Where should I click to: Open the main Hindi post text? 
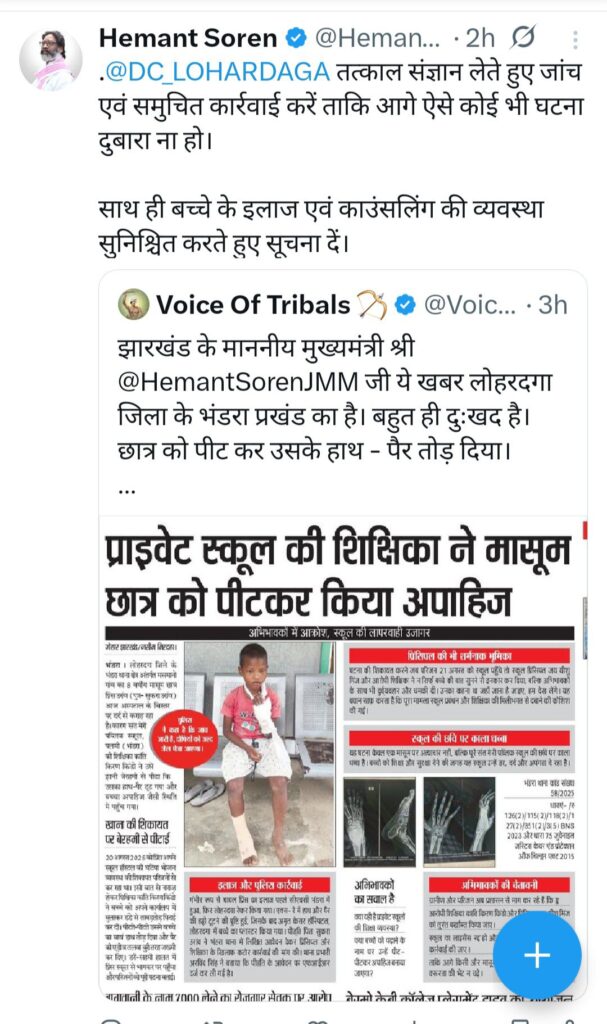point(340,157)
